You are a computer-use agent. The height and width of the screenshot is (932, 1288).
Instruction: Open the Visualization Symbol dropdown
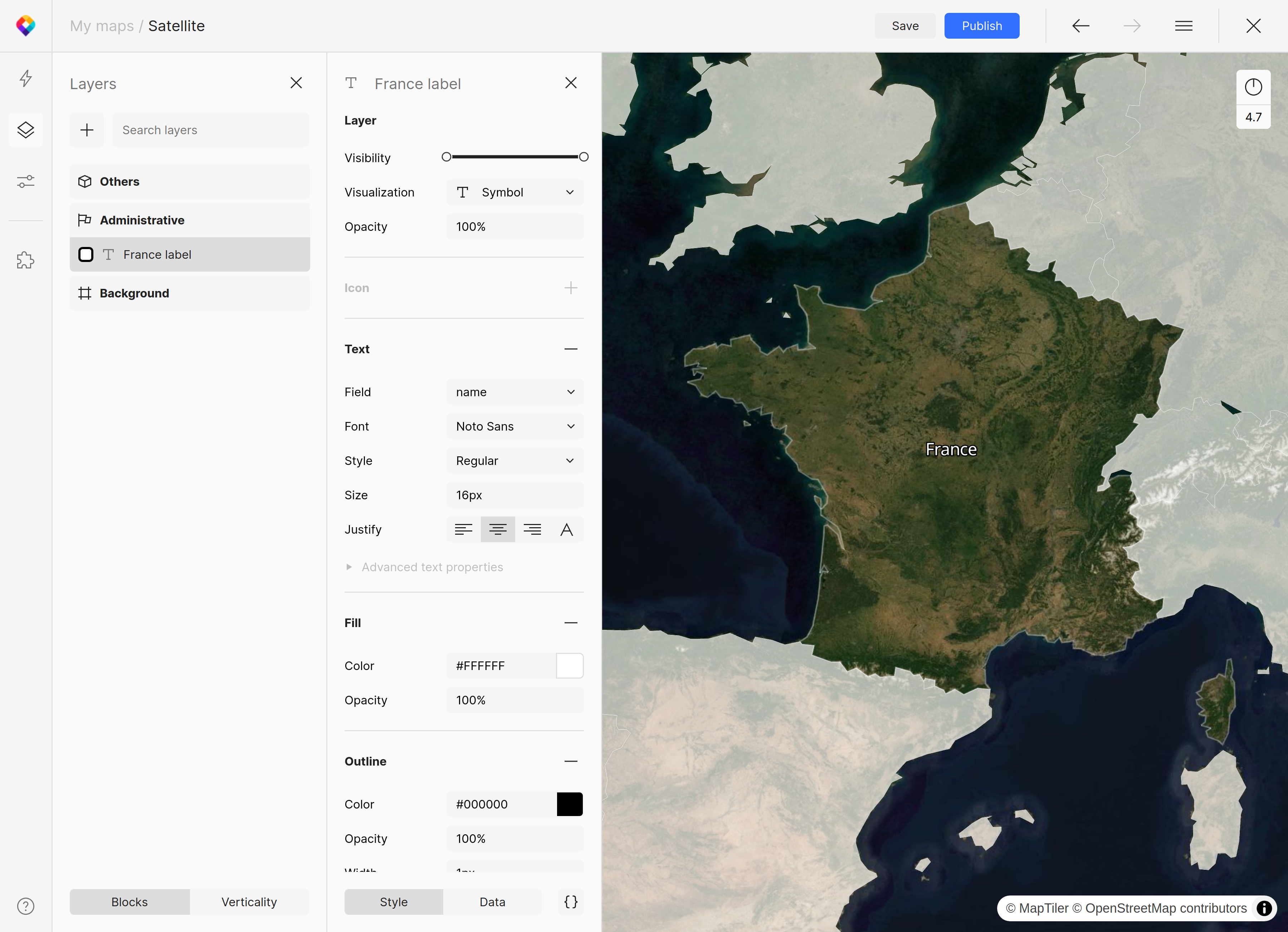coord(514,193)
